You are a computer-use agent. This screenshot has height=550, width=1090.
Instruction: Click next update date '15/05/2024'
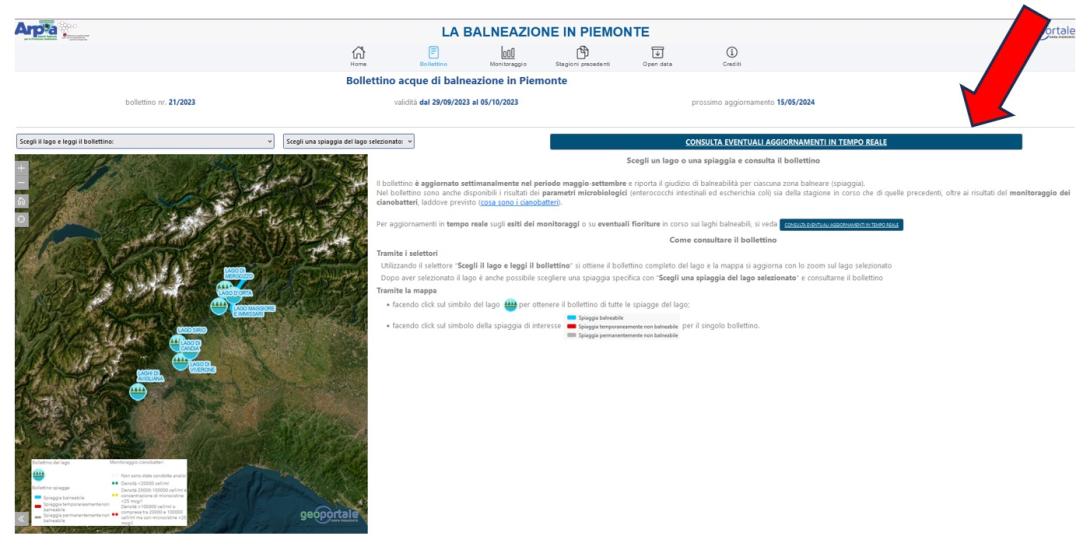tap(795, 102)
